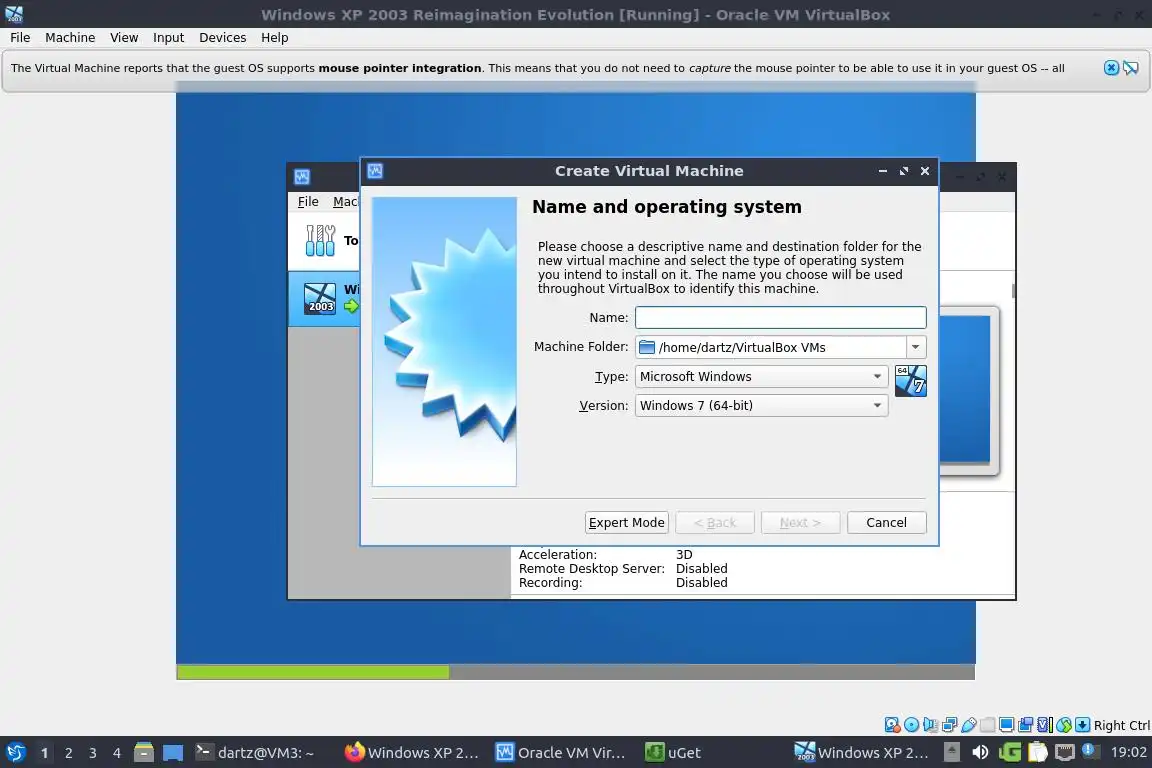Click removable media eject tray icon
The height and width of the screenshot is (768, 1152).
coord(951,752)
